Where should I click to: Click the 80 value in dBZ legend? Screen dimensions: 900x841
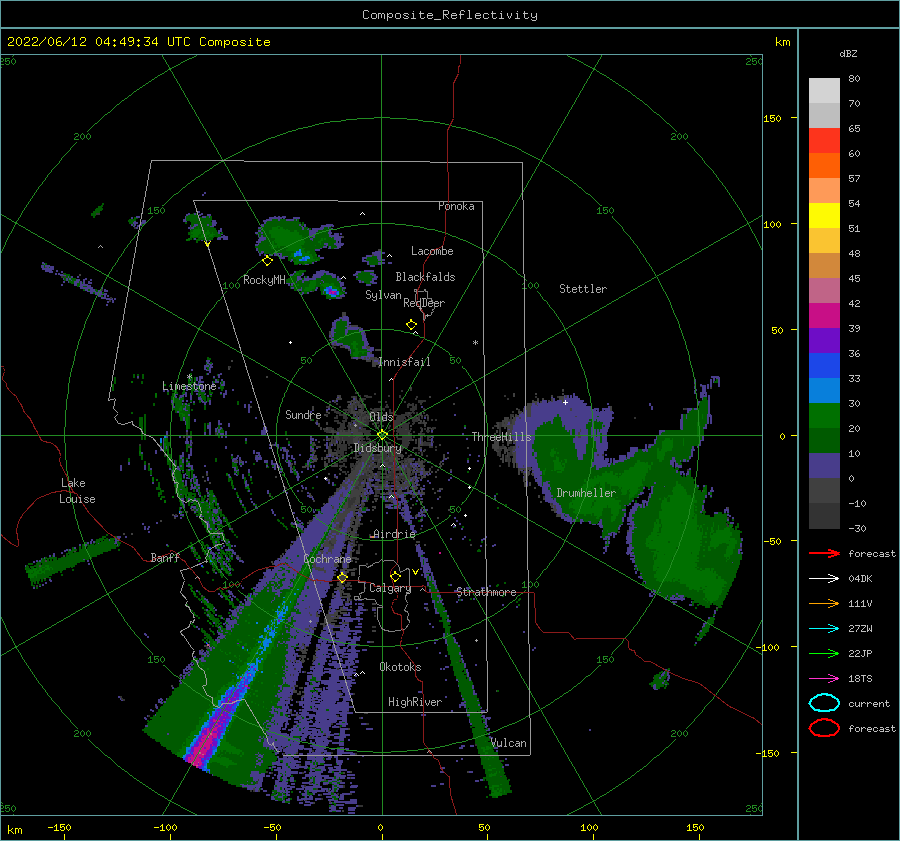click(x=854, y=79)
